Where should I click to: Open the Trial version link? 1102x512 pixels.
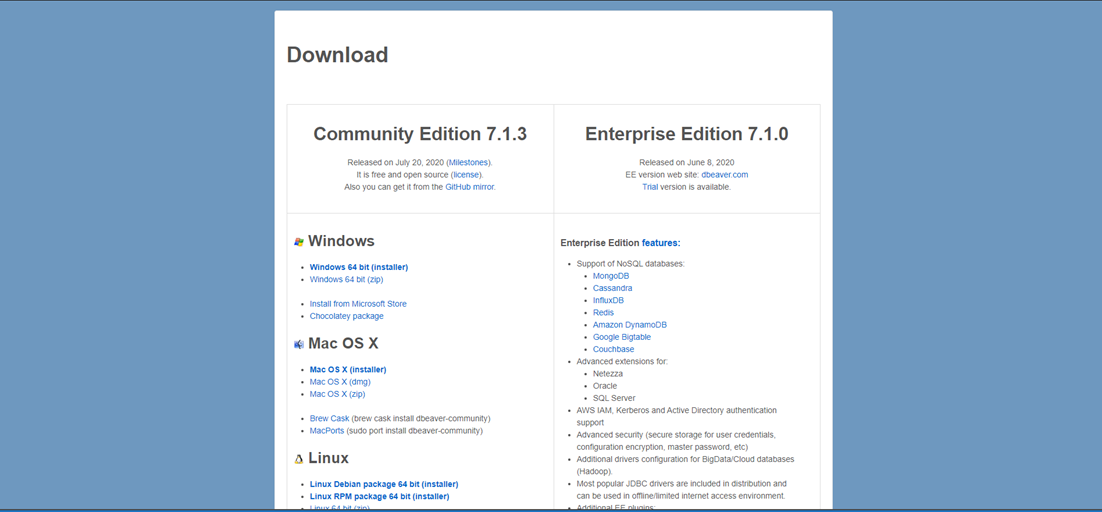click(x=650, y=187)
